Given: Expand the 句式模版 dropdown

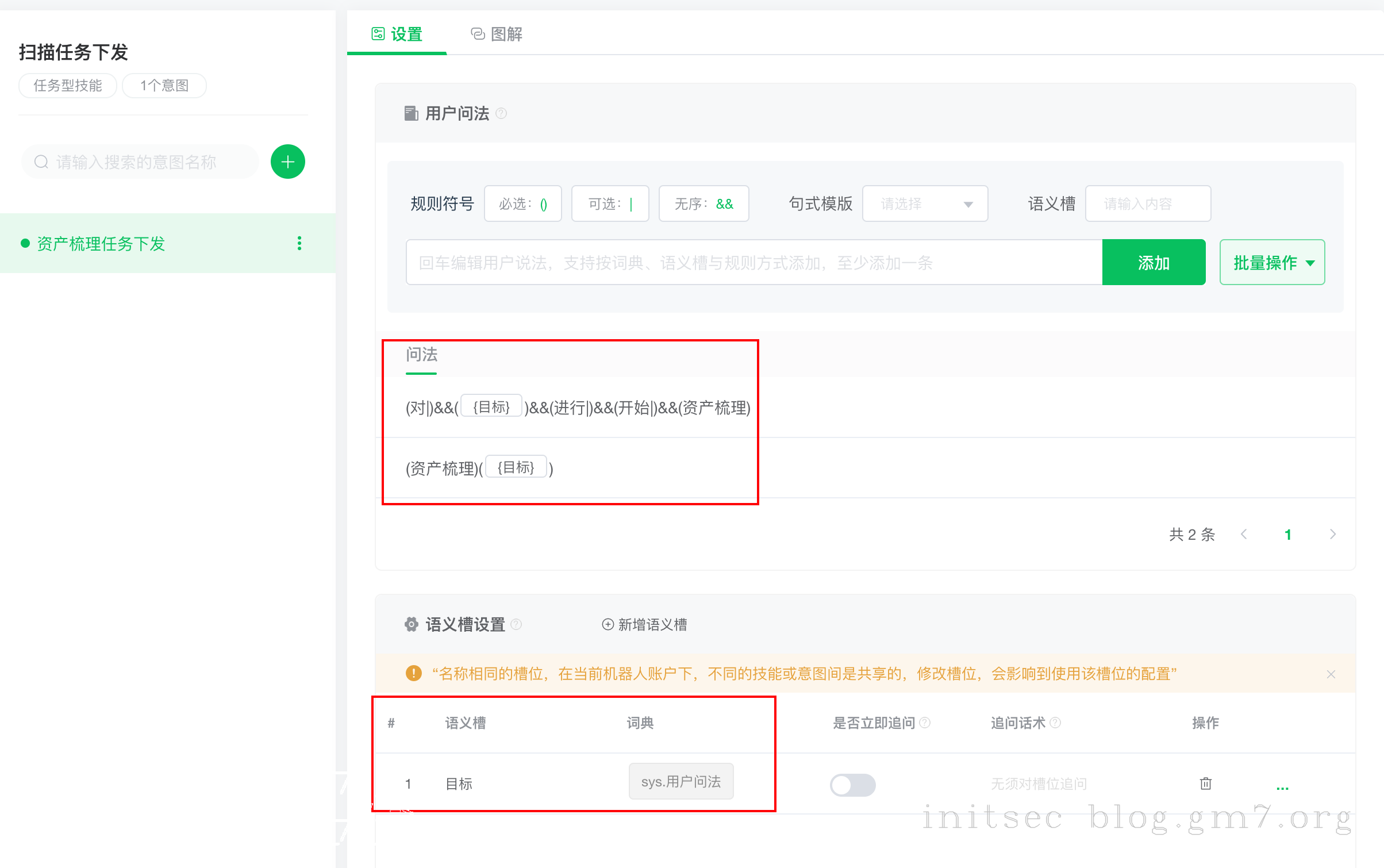Looking at the screenshot, I should 925,204.
